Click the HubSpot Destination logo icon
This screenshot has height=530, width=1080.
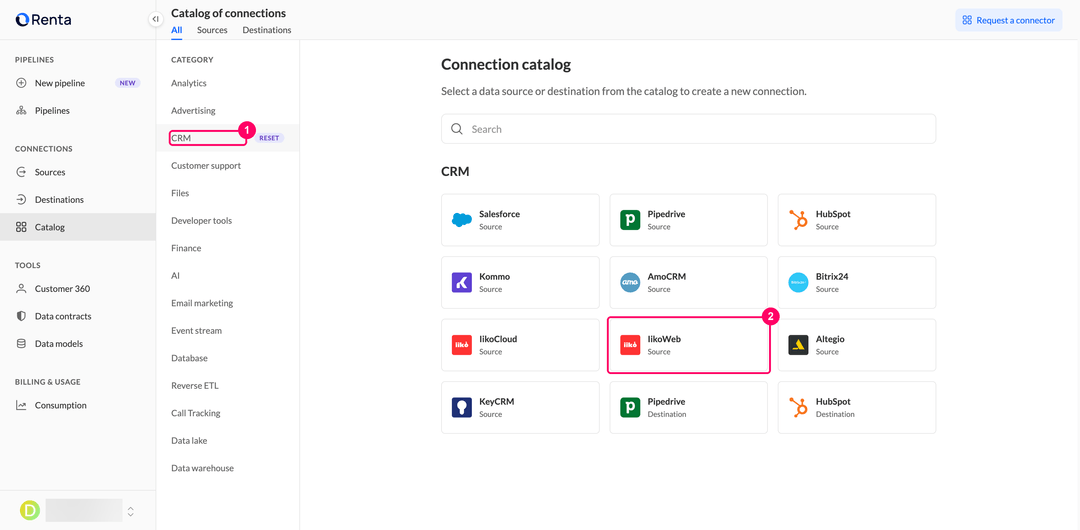coord(798,407)
